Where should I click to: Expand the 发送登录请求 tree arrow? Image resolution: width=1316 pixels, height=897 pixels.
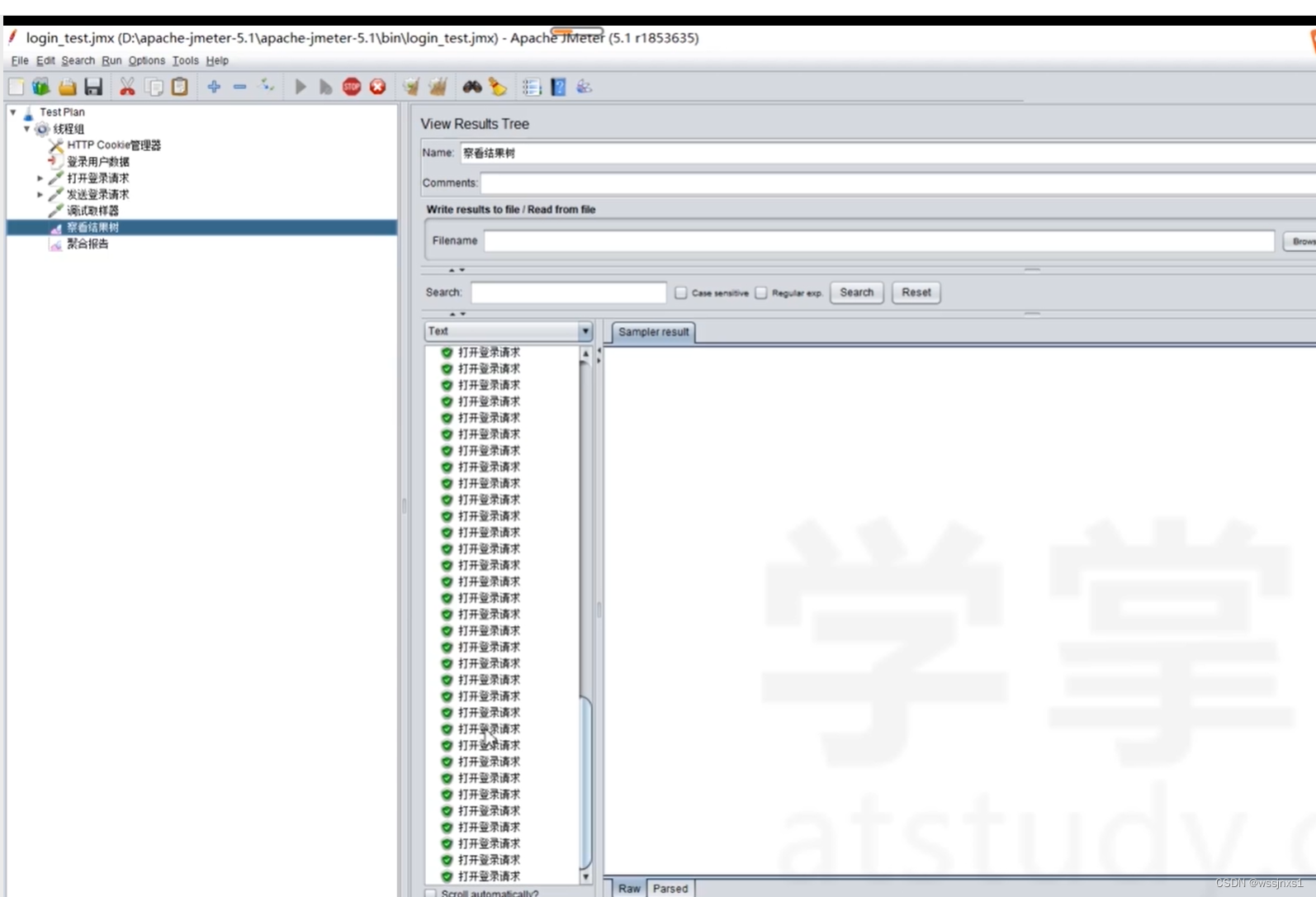click(x=40, y=194)
